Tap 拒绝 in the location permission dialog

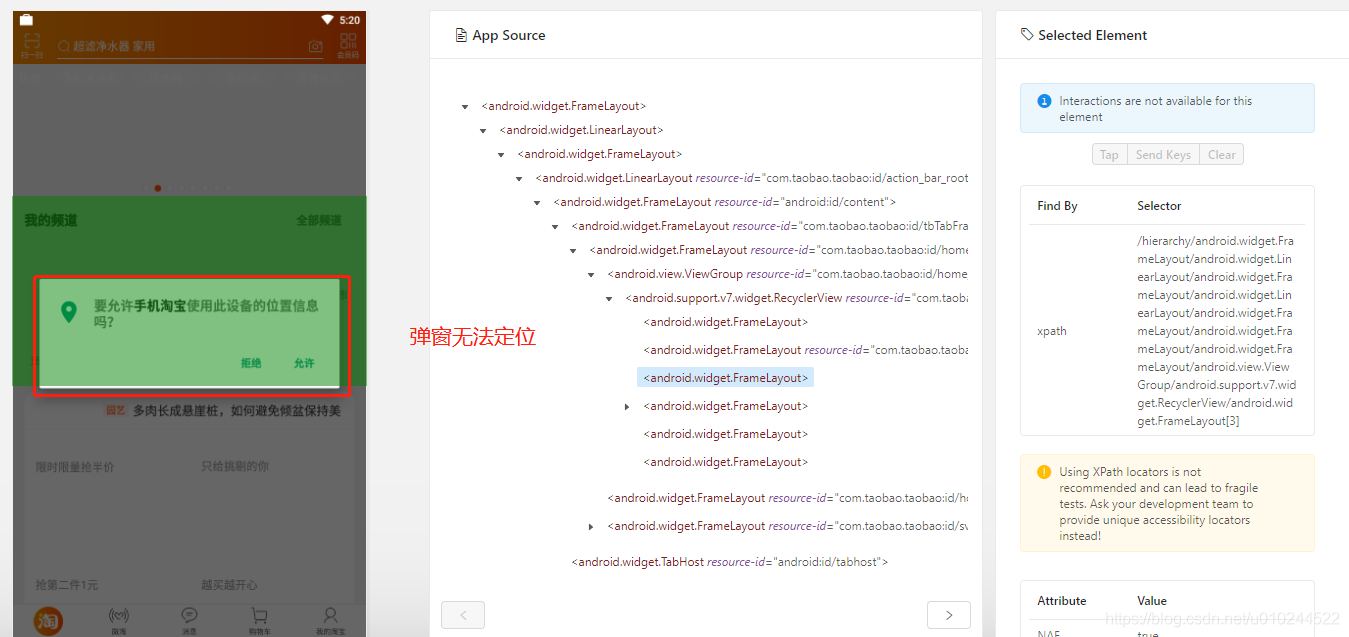click(x=251, y=363)
